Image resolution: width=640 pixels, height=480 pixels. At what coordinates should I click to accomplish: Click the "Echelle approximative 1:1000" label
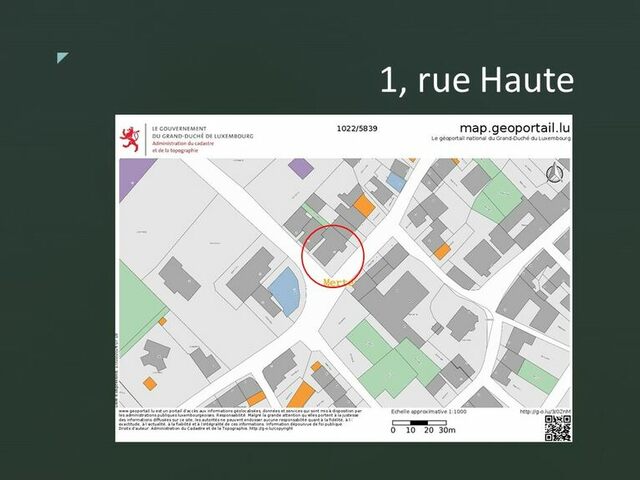tap(429, 411)
